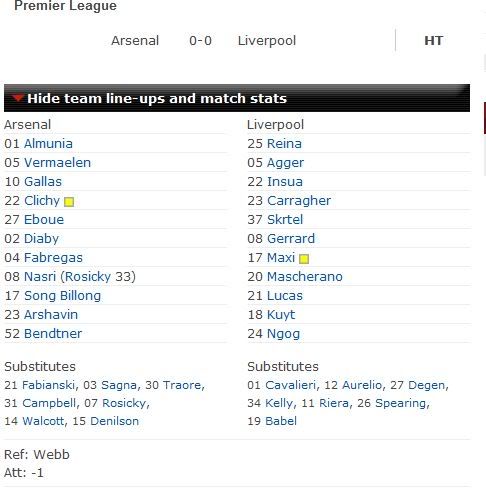Click Clichy's yellow card icon

69,202
